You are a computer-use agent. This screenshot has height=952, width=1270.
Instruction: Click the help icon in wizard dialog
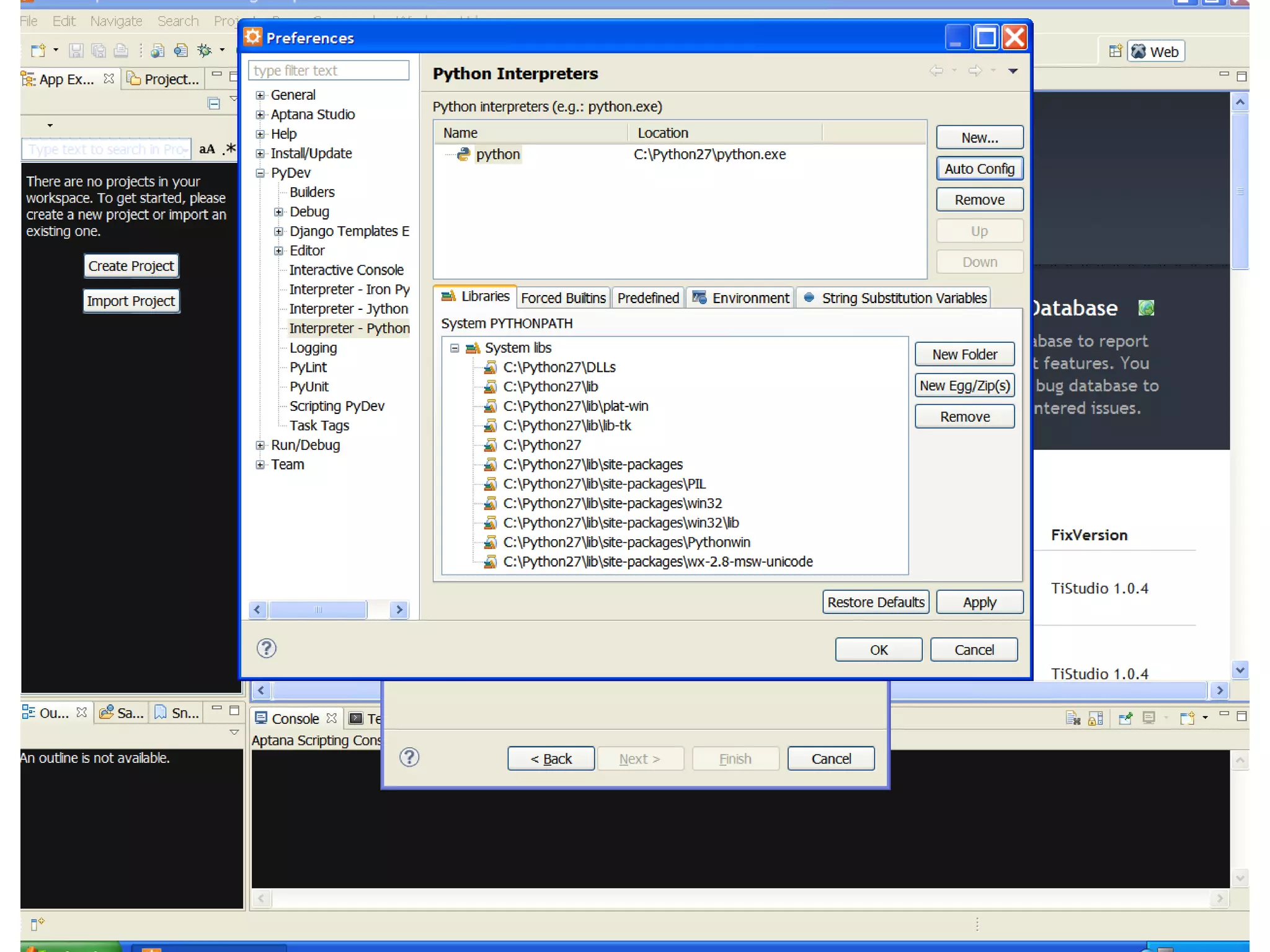click(409, 757)
